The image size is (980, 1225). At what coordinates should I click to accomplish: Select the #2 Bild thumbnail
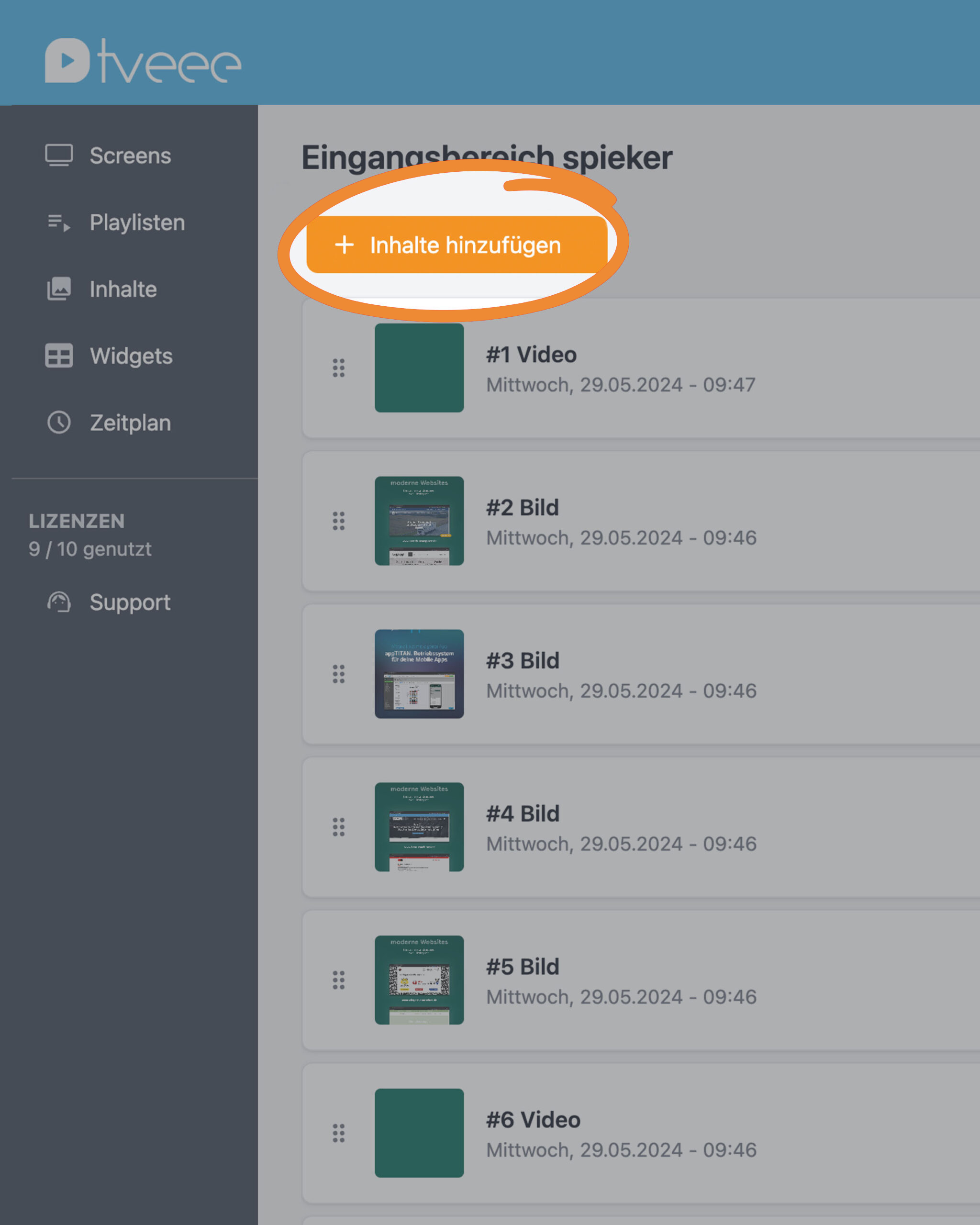pyautogui.click(x=419, y=521)
